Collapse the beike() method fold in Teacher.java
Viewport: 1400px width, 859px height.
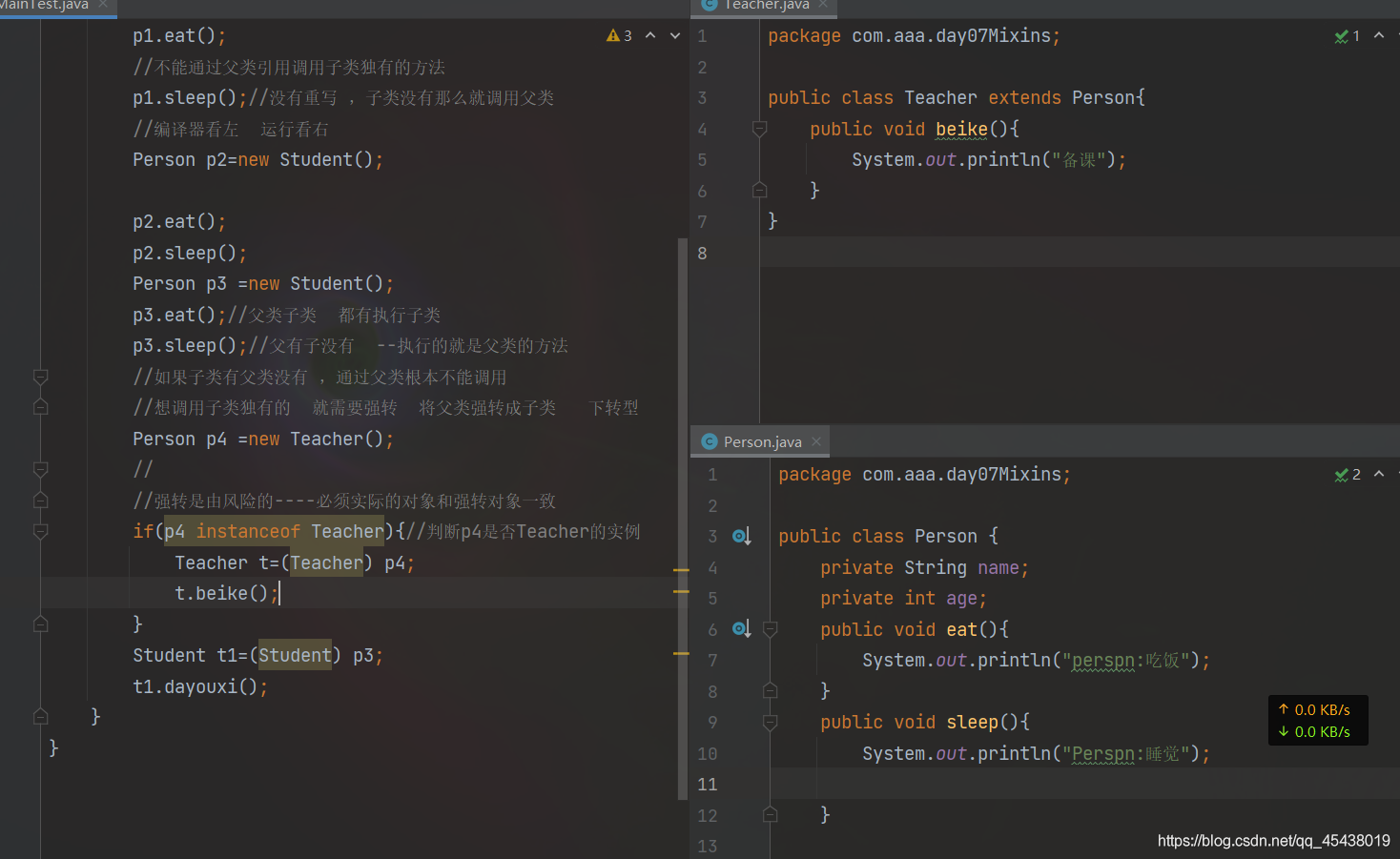pos(760,129)
